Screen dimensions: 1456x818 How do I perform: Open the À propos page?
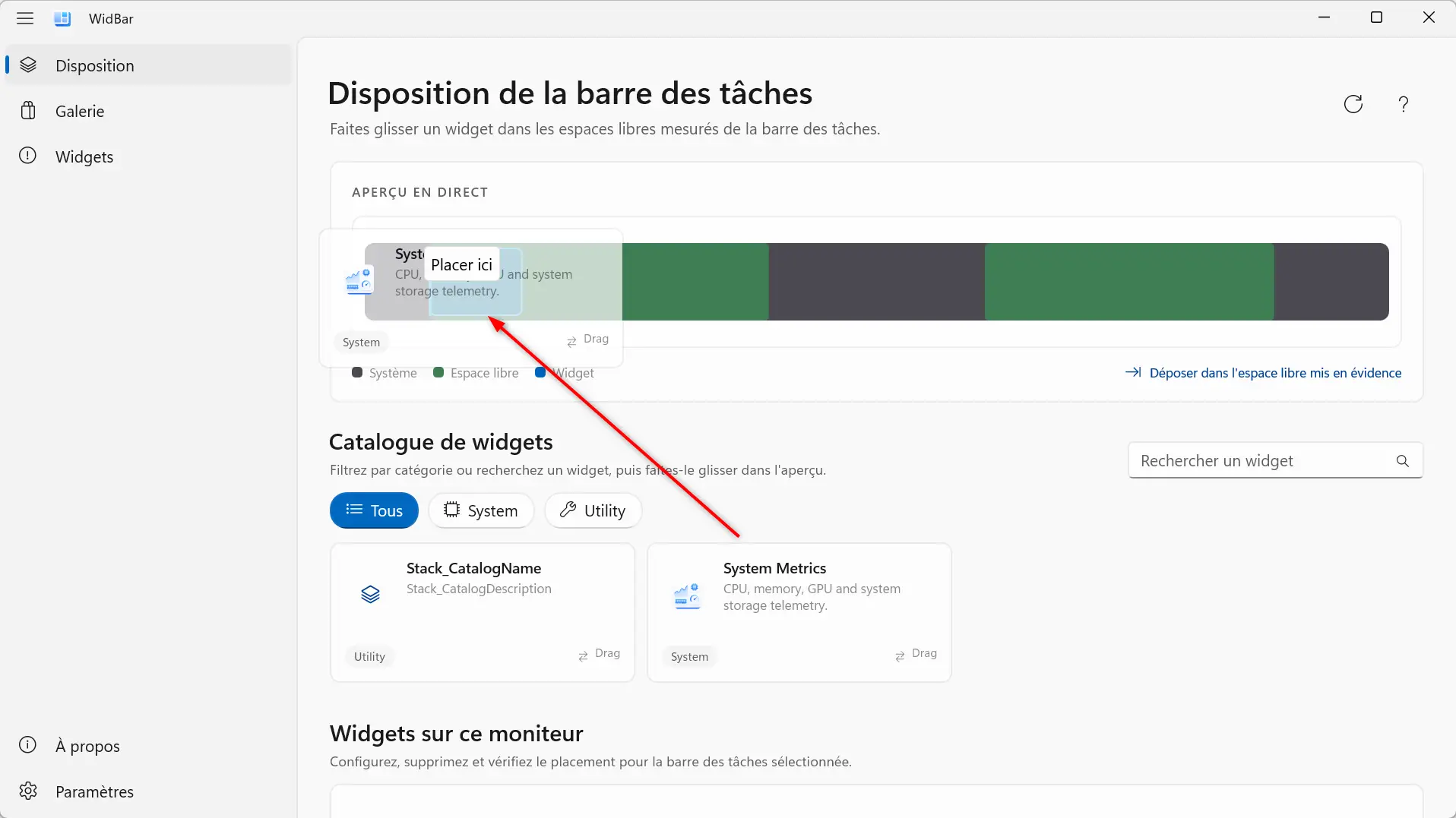tap(149, 746)
